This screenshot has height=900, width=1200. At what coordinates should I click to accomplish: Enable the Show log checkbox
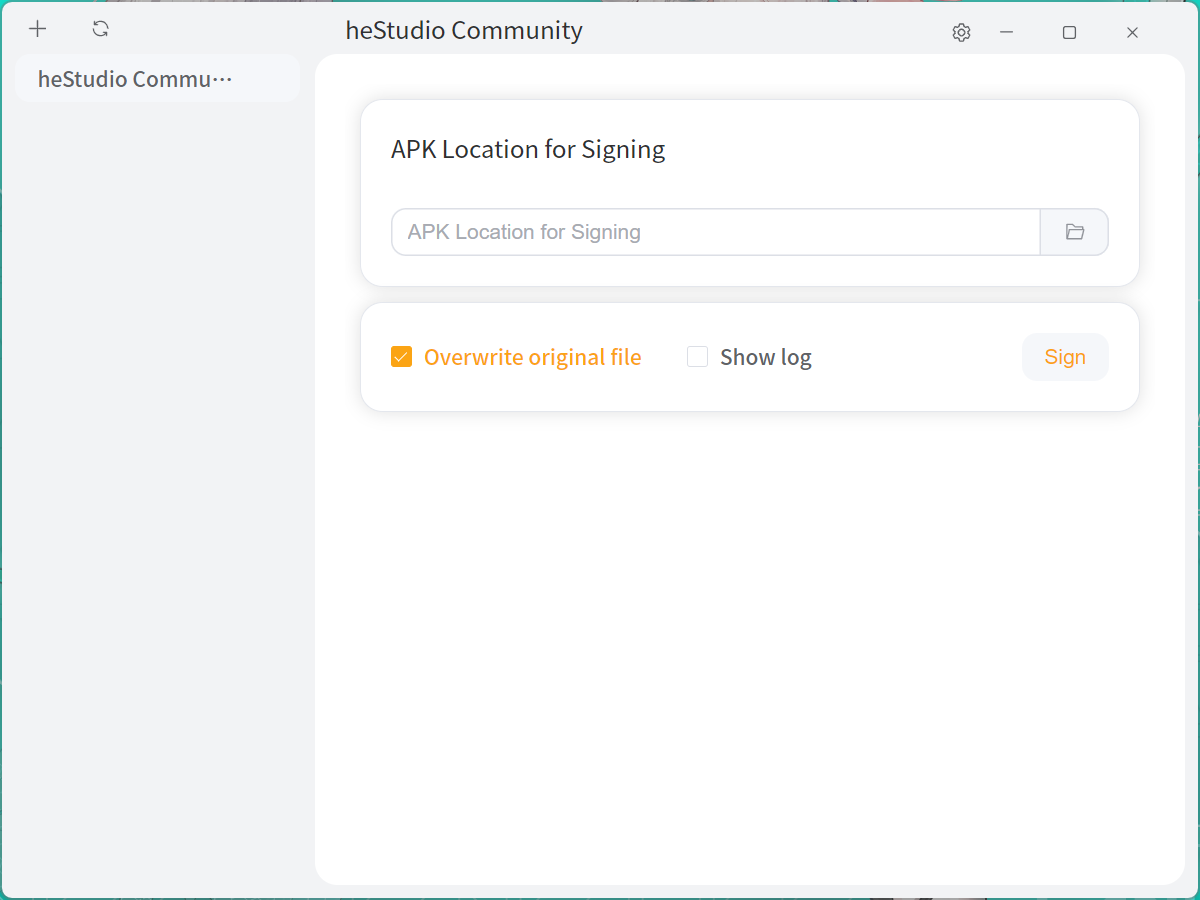(697, 357)
